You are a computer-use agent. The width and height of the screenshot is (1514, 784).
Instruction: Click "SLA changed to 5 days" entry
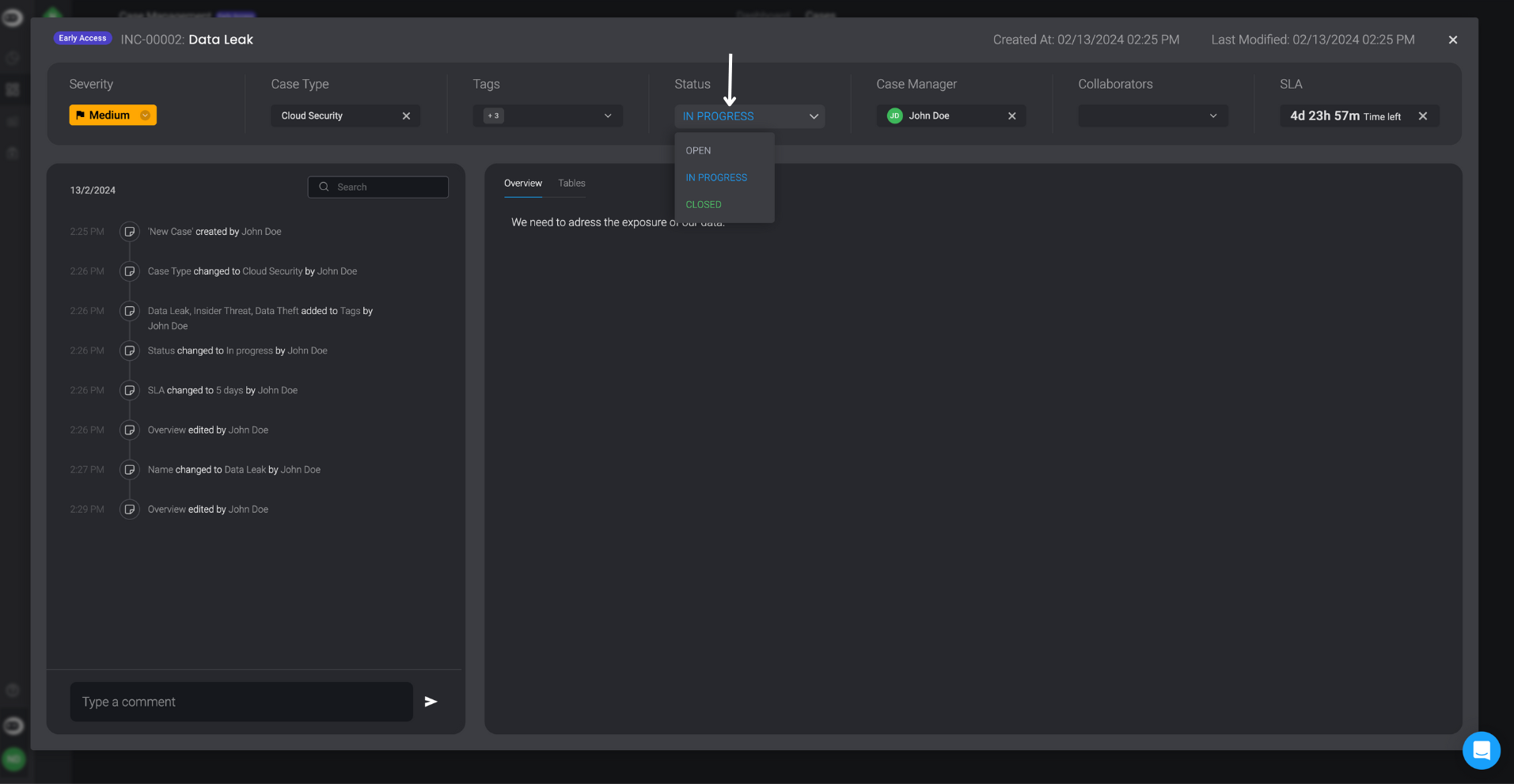point(222,390)
